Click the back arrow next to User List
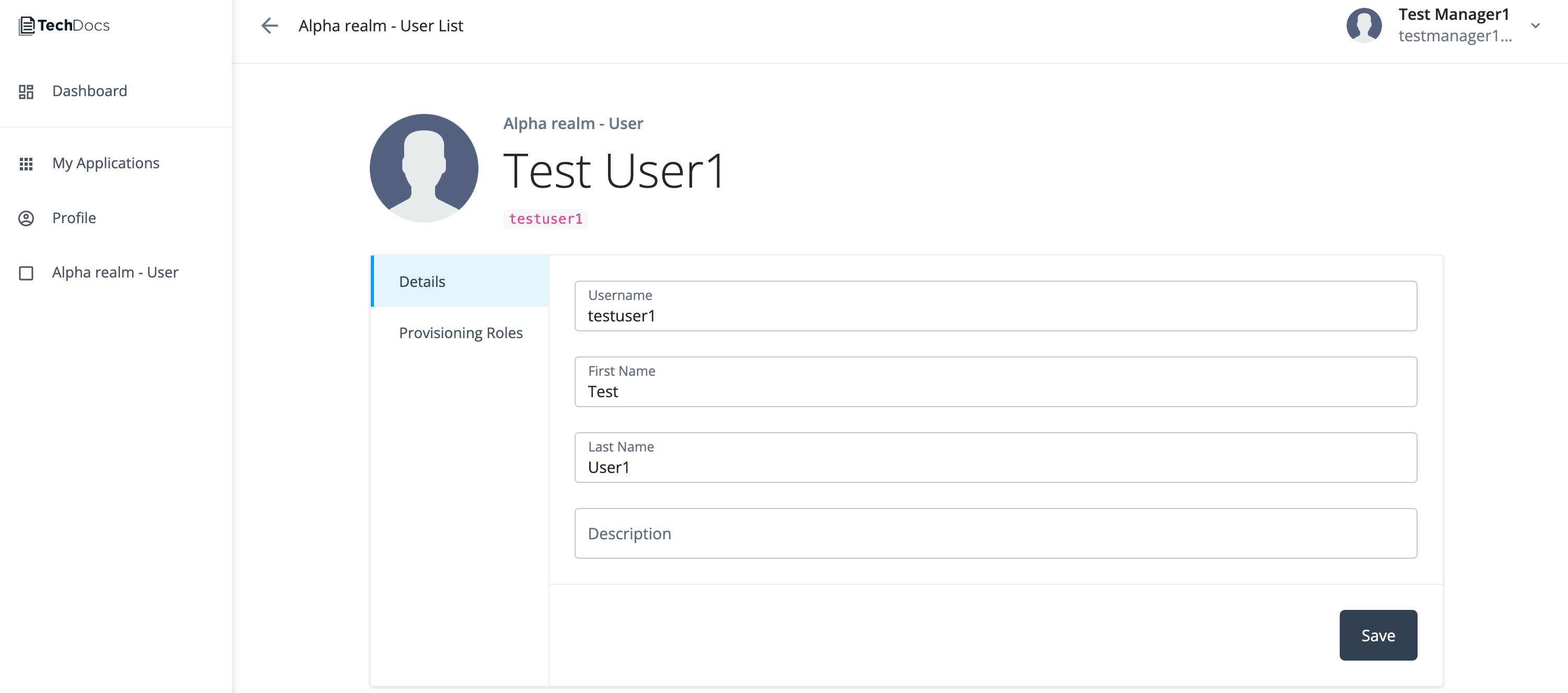The height and width of the screenshot is (693, 1568). click(x=270, y=26)
